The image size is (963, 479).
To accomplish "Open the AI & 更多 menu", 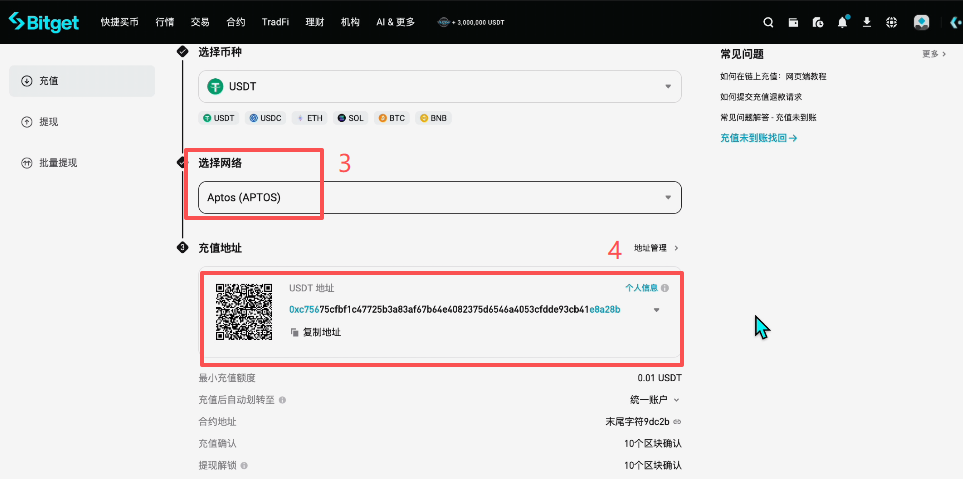I will [x=396, y=22].
